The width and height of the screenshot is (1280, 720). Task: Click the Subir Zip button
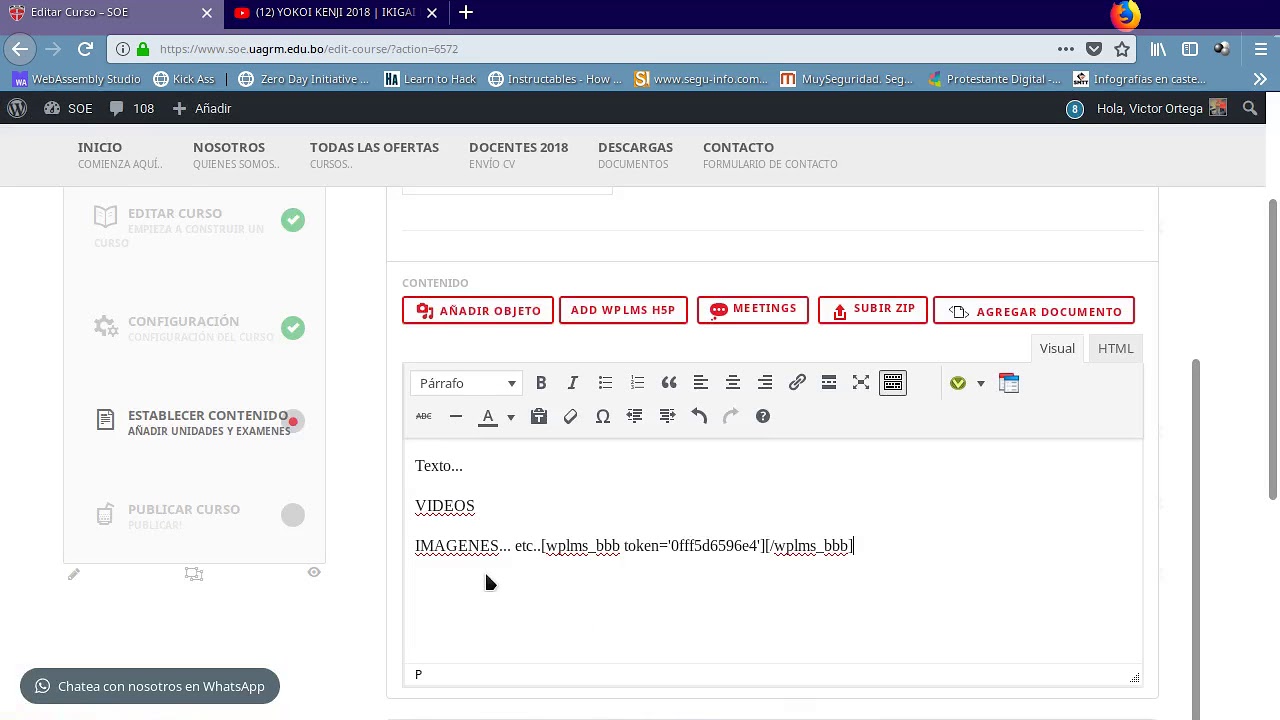[x=873, y=310]
